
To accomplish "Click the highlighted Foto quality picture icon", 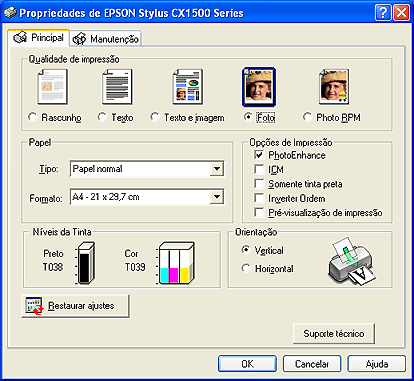I will click(x=259, y=87).
